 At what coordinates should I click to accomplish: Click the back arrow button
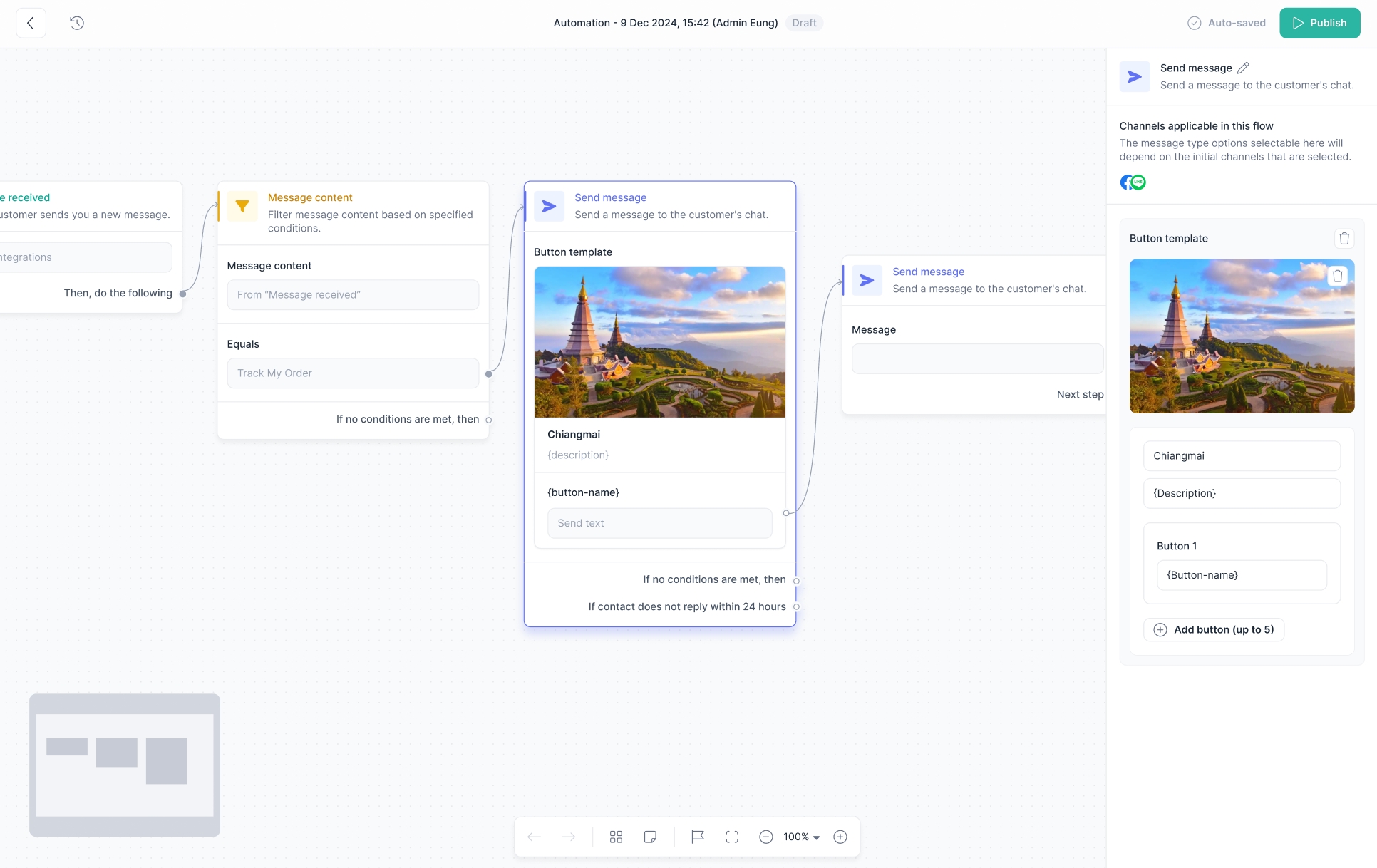pos(31,23)
